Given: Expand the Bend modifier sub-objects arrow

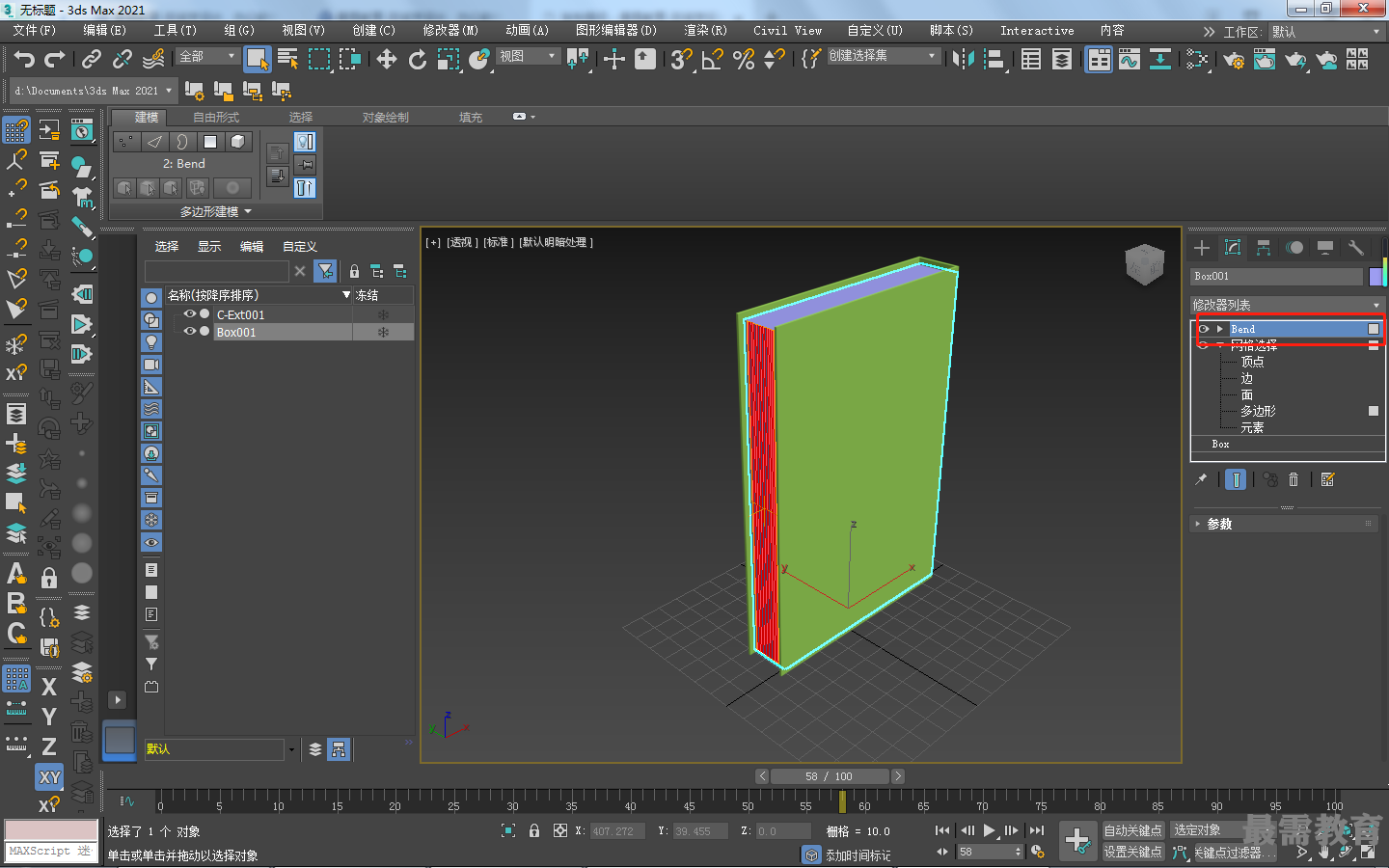Looking at the screenshot, I should (1220, 329).
